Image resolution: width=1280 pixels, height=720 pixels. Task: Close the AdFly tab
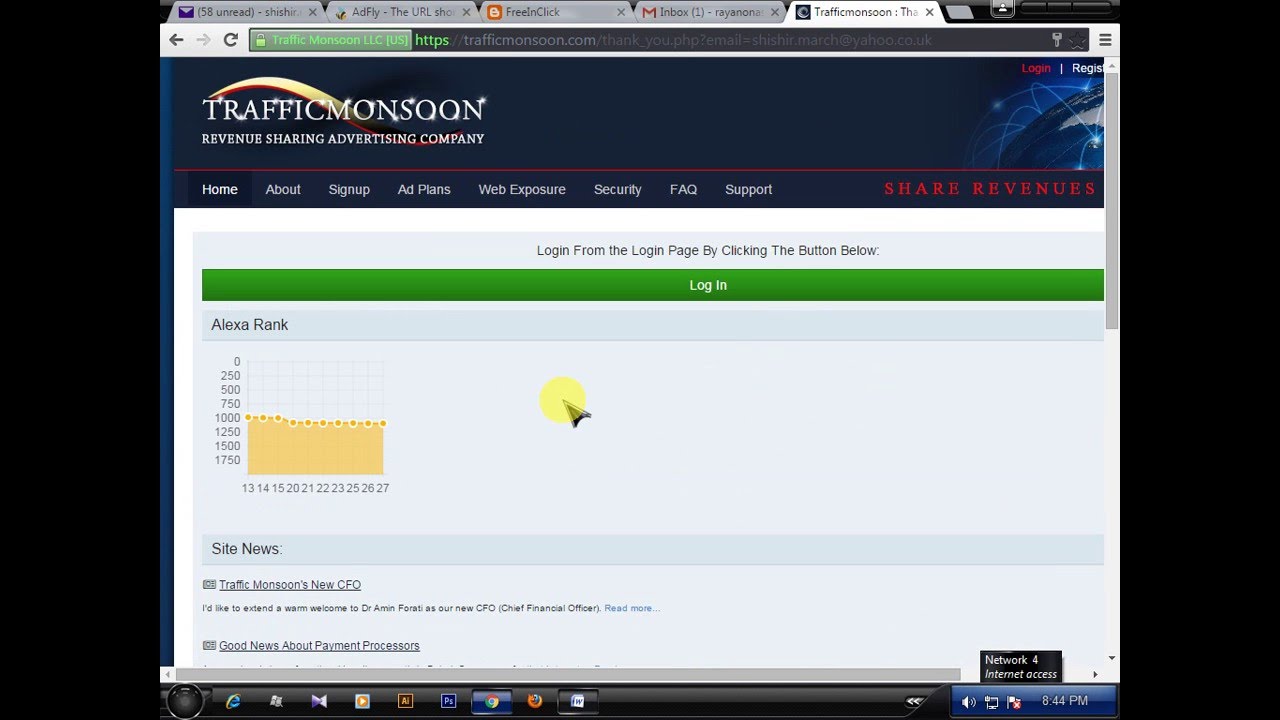[x=466, y=12]
